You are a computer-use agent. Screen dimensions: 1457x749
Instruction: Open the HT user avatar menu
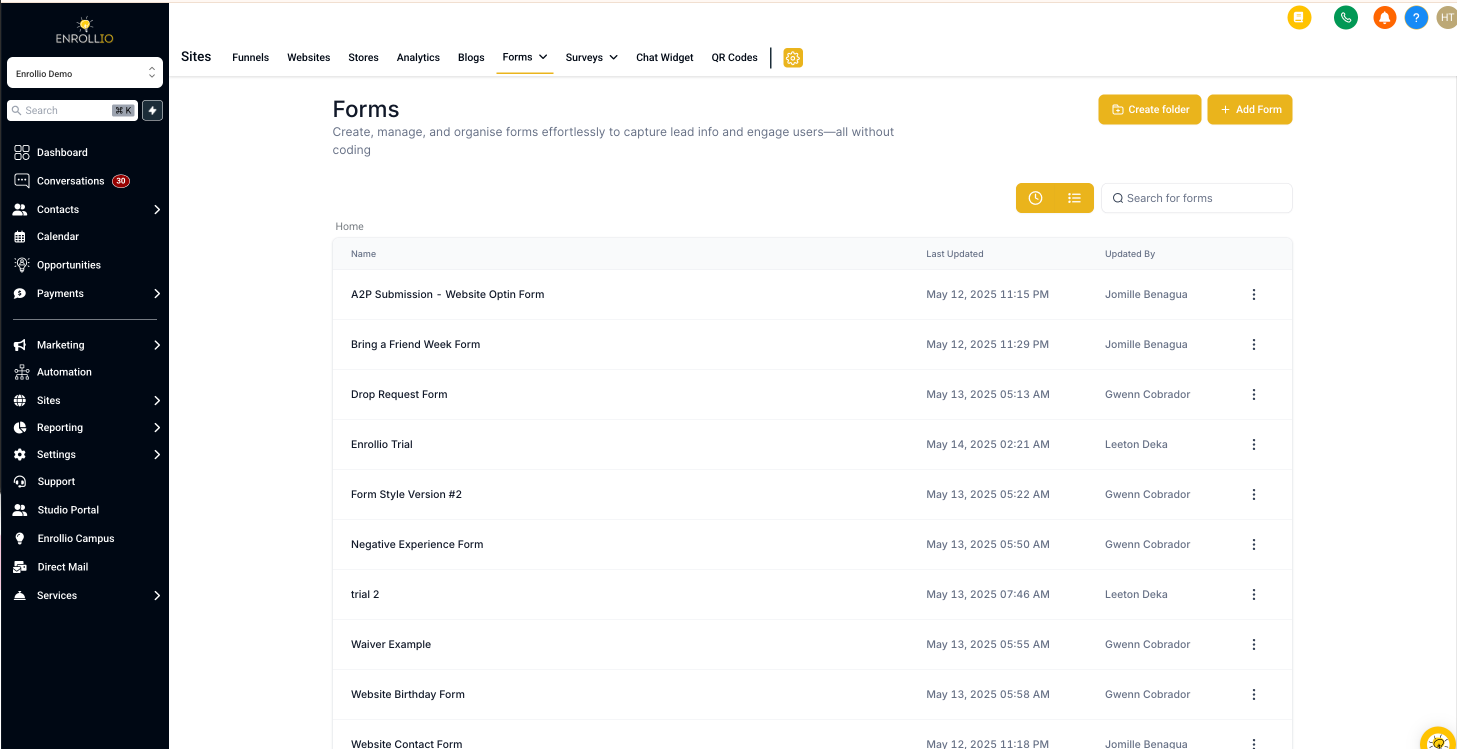(1446, 17)
